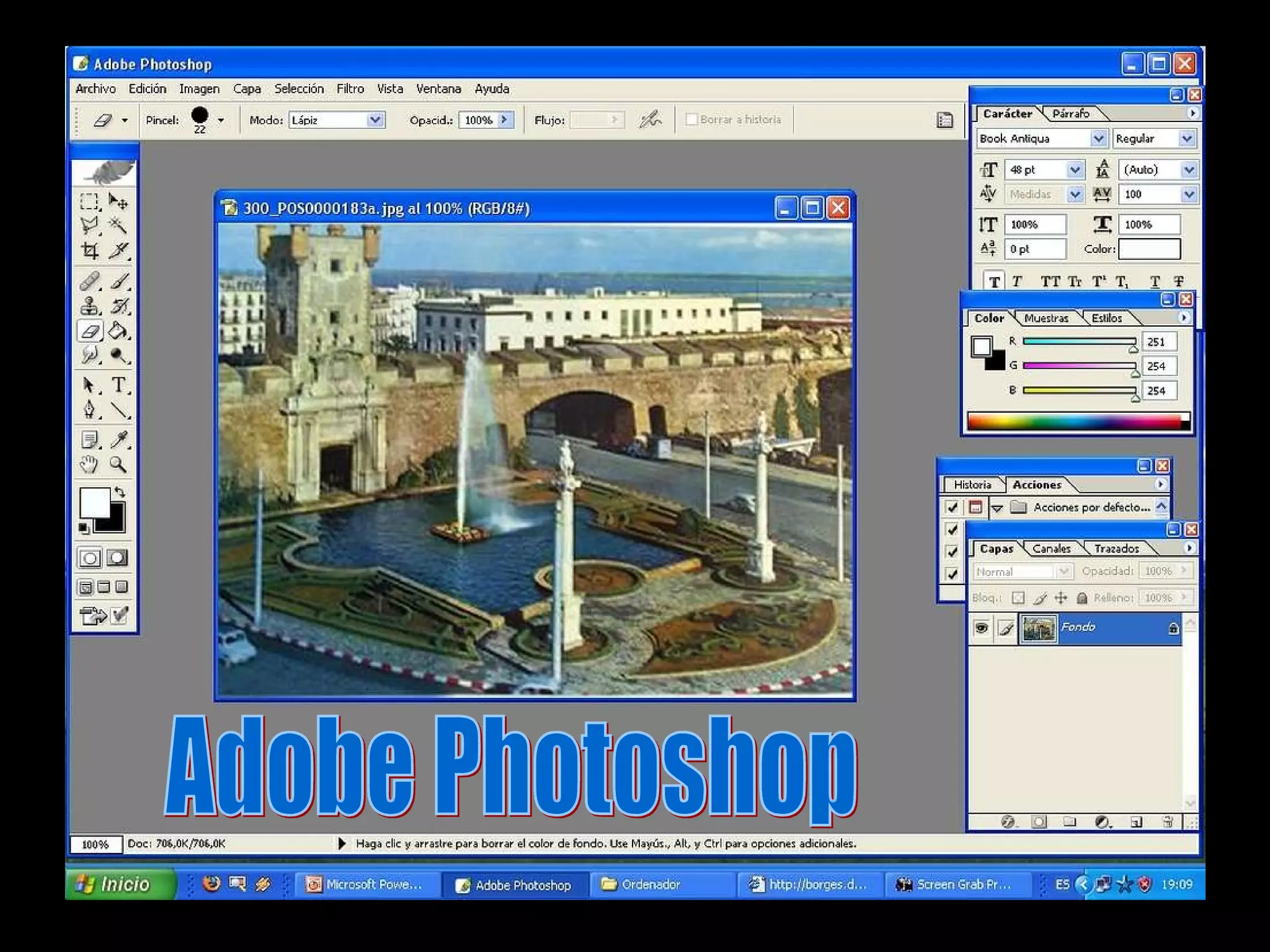The width and height of the screenshot is (1270, 952).
Task: Select the Zoom magnifier tool
Action: pyautogui.click(x=118, y=465)
